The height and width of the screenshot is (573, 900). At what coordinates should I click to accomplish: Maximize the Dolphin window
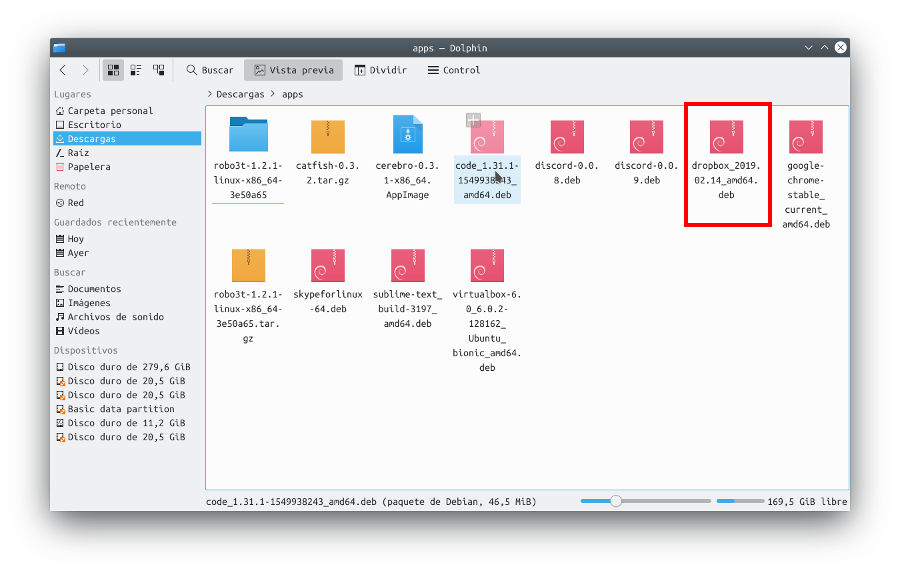click(825, 48)
